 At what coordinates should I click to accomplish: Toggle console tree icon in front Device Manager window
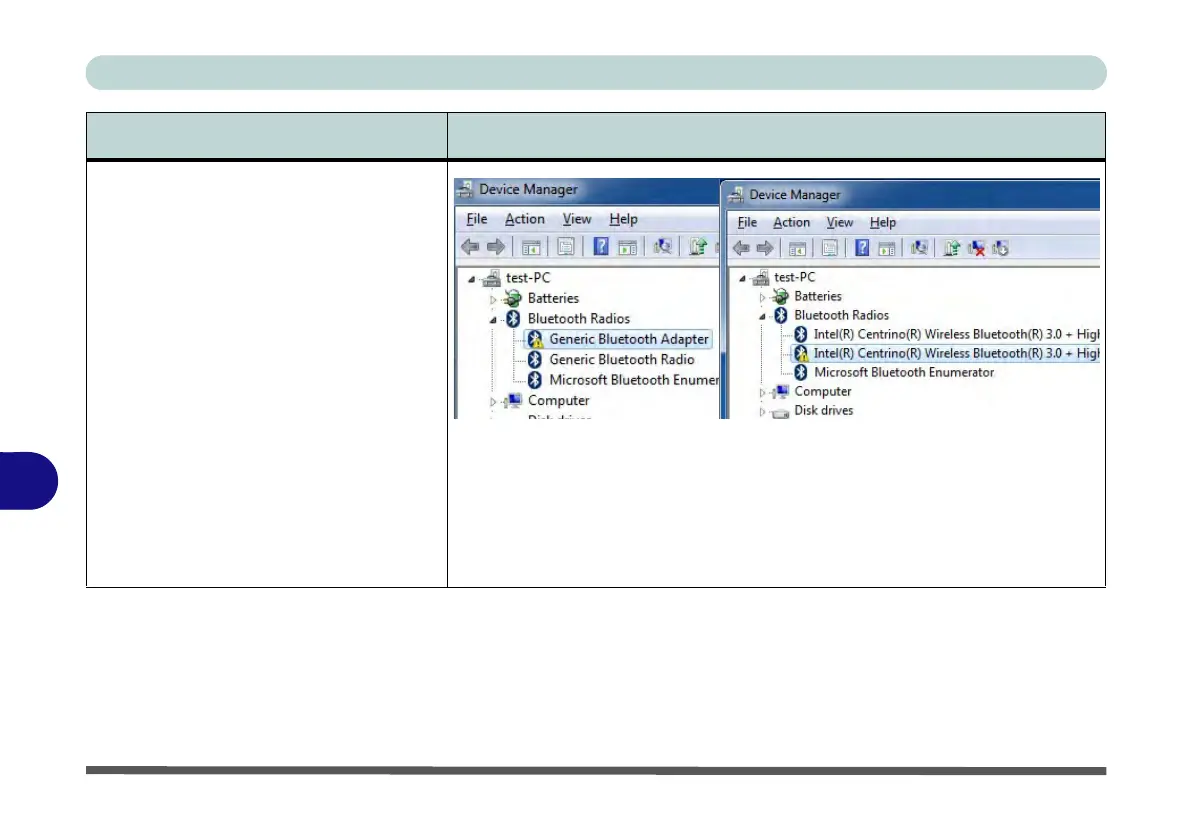(x=797, y=248)
